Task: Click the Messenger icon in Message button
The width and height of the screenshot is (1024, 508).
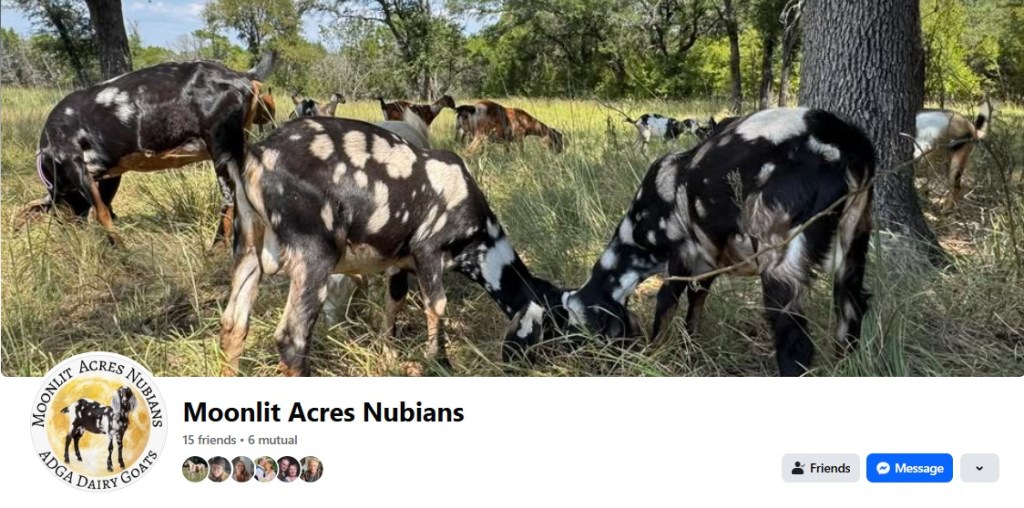Action: [883, 468]
